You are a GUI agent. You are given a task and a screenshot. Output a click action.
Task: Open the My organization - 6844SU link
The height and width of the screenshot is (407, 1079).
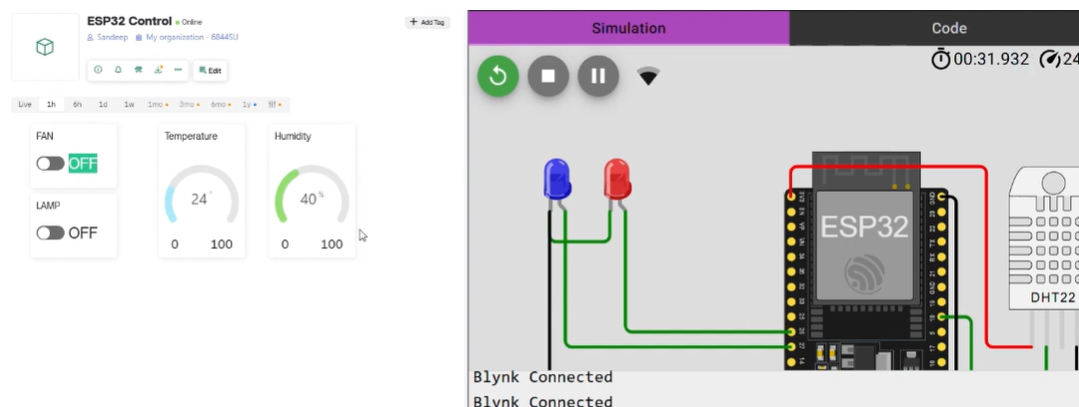(187, 37)
